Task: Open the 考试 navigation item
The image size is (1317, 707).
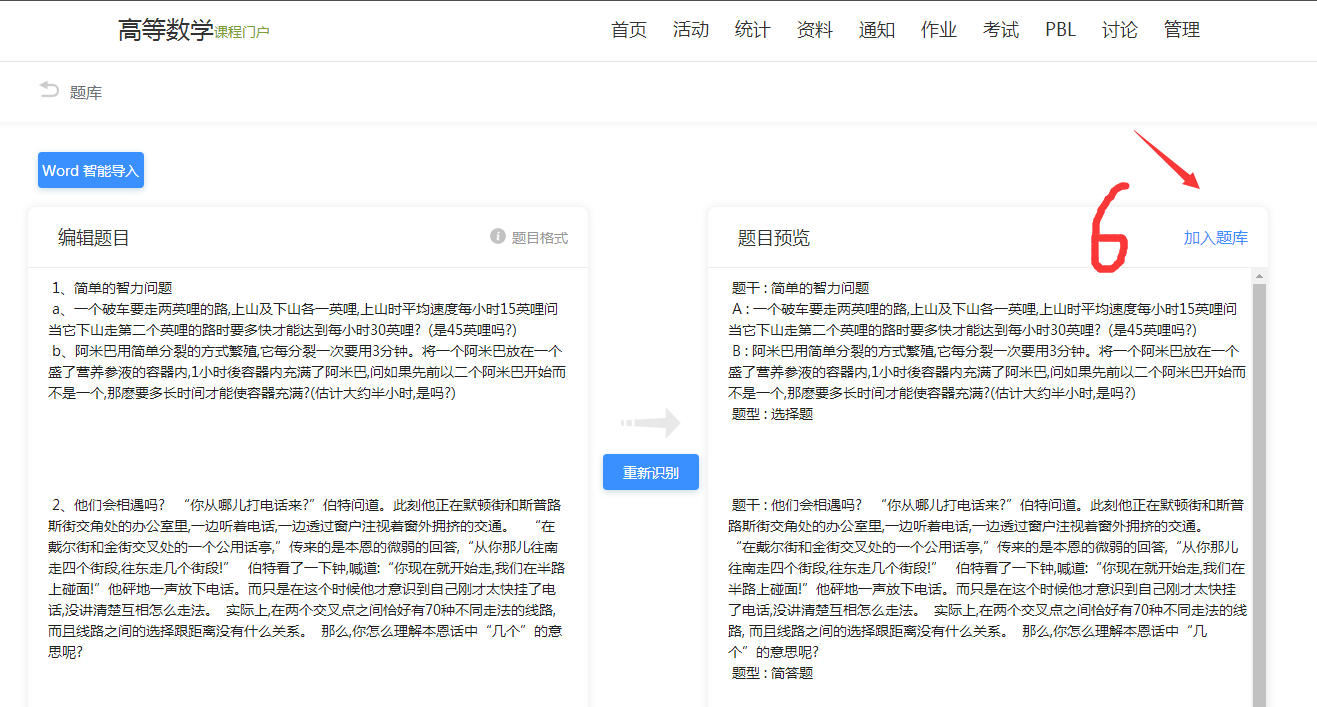Action: 1001,30
